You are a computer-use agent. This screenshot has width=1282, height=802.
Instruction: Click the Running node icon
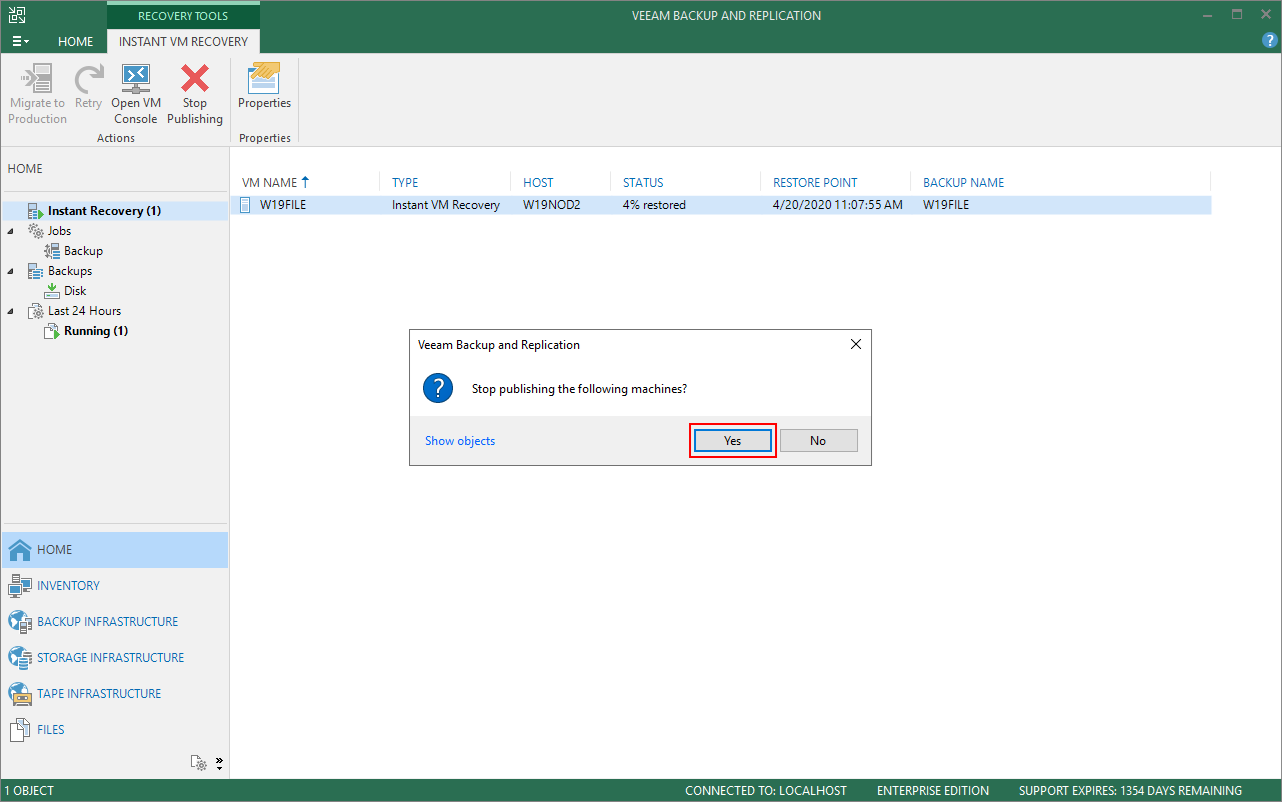pyautogui.click(x=52, y=331)
